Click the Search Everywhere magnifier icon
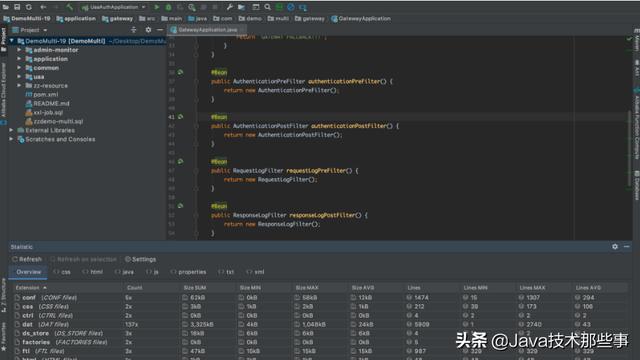The width and height of the screenshot is (640, 360). [267, 7]
